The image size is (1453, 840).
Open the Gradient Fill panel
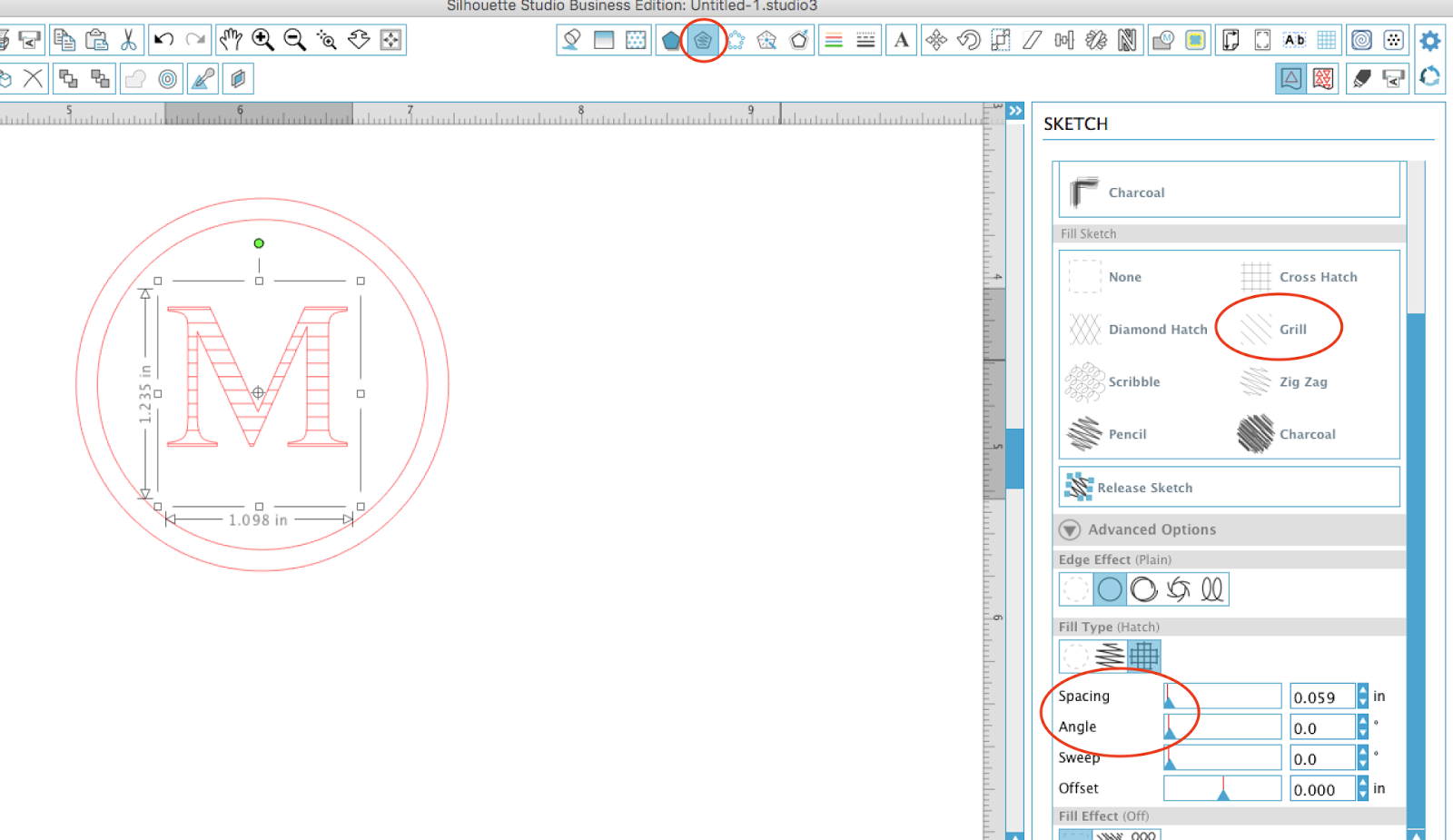pos(604,40)
